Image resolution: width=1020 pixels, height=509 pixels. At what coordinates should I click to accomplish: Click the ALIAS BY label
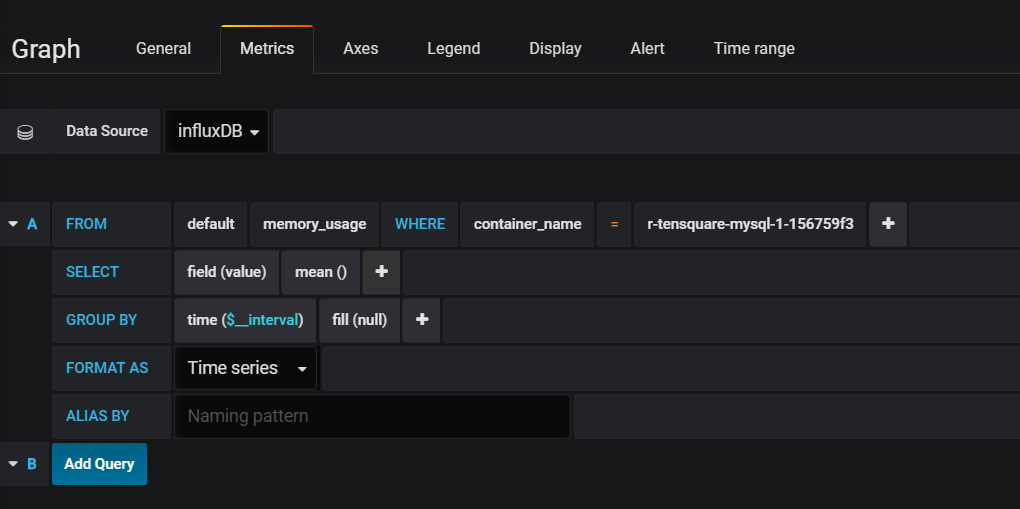point(98,416)
